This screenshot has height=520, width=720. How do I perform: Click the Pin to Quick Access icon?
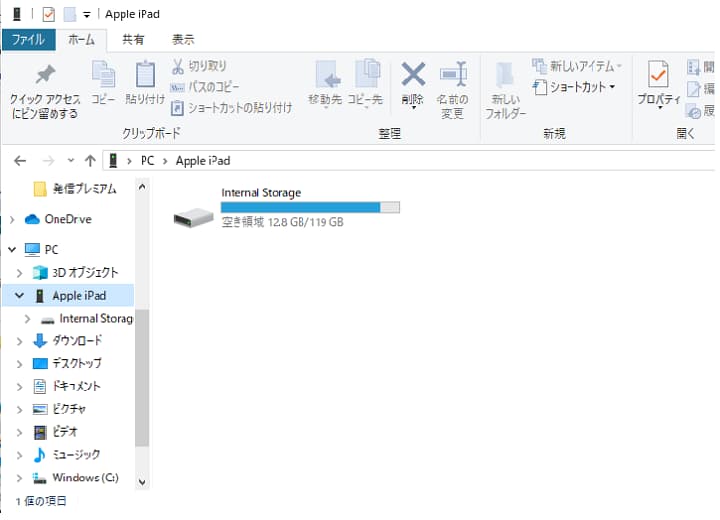(45, 74)
